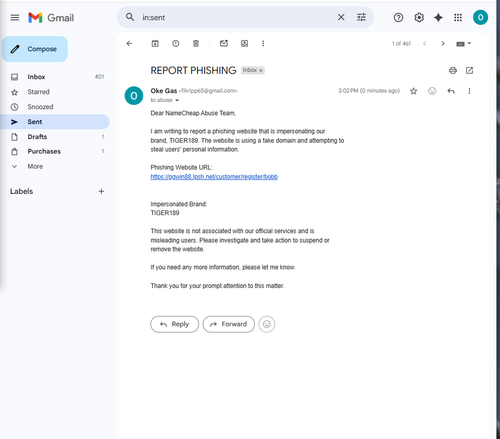This screenshot has width=500, height=439.
Task: Star the REPORT PHISHING message
Action: [413, 91]
